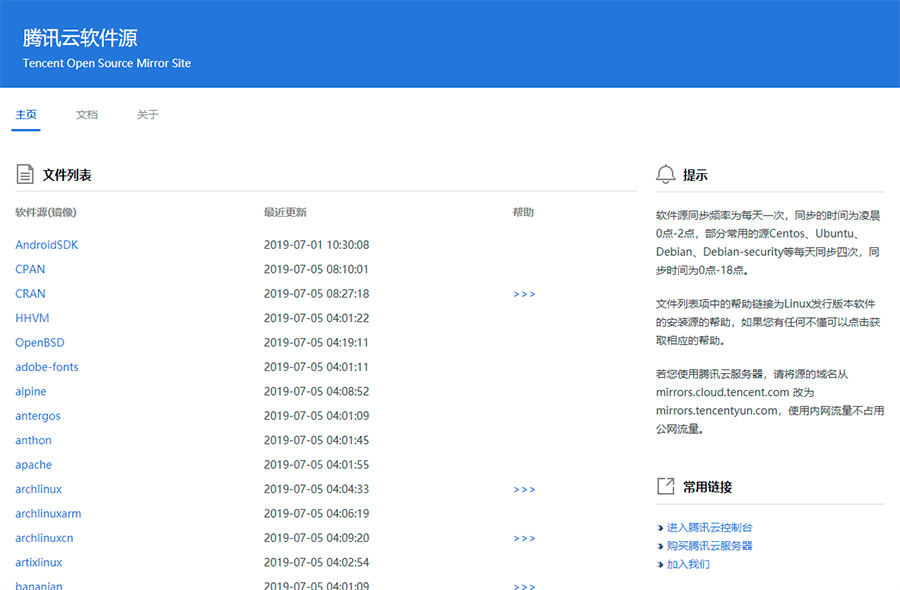The image size is (900, 590).
Task: Click the 常用链接 section heading
Action: click(x=707, y=487)
